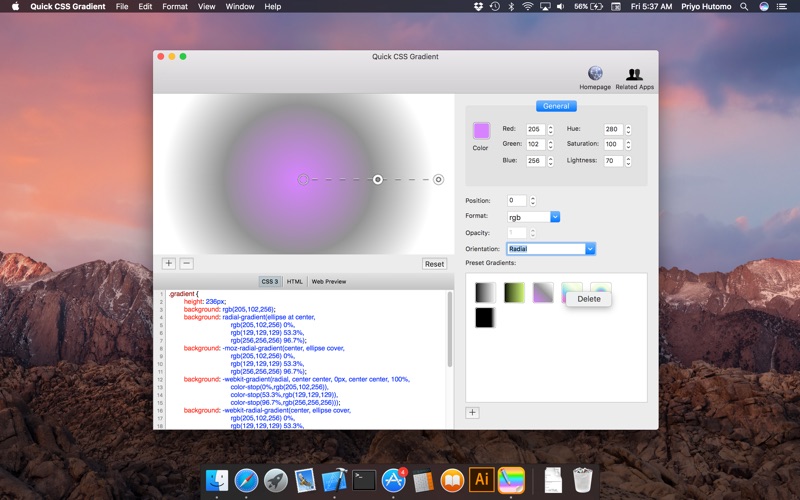
Task: Select the middle gradient stop handle
Action: tap(378, 179)
